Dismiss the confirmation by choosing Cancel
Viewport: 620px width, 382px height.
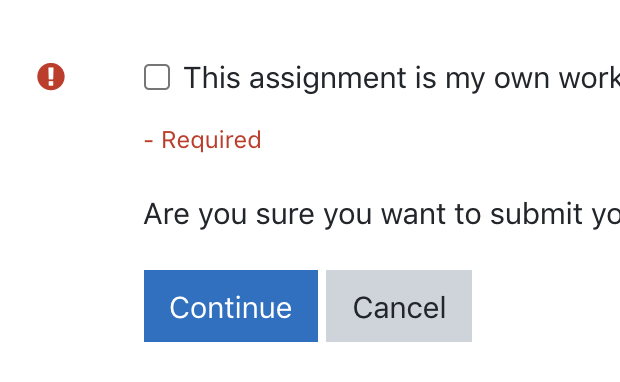(399, 306)
